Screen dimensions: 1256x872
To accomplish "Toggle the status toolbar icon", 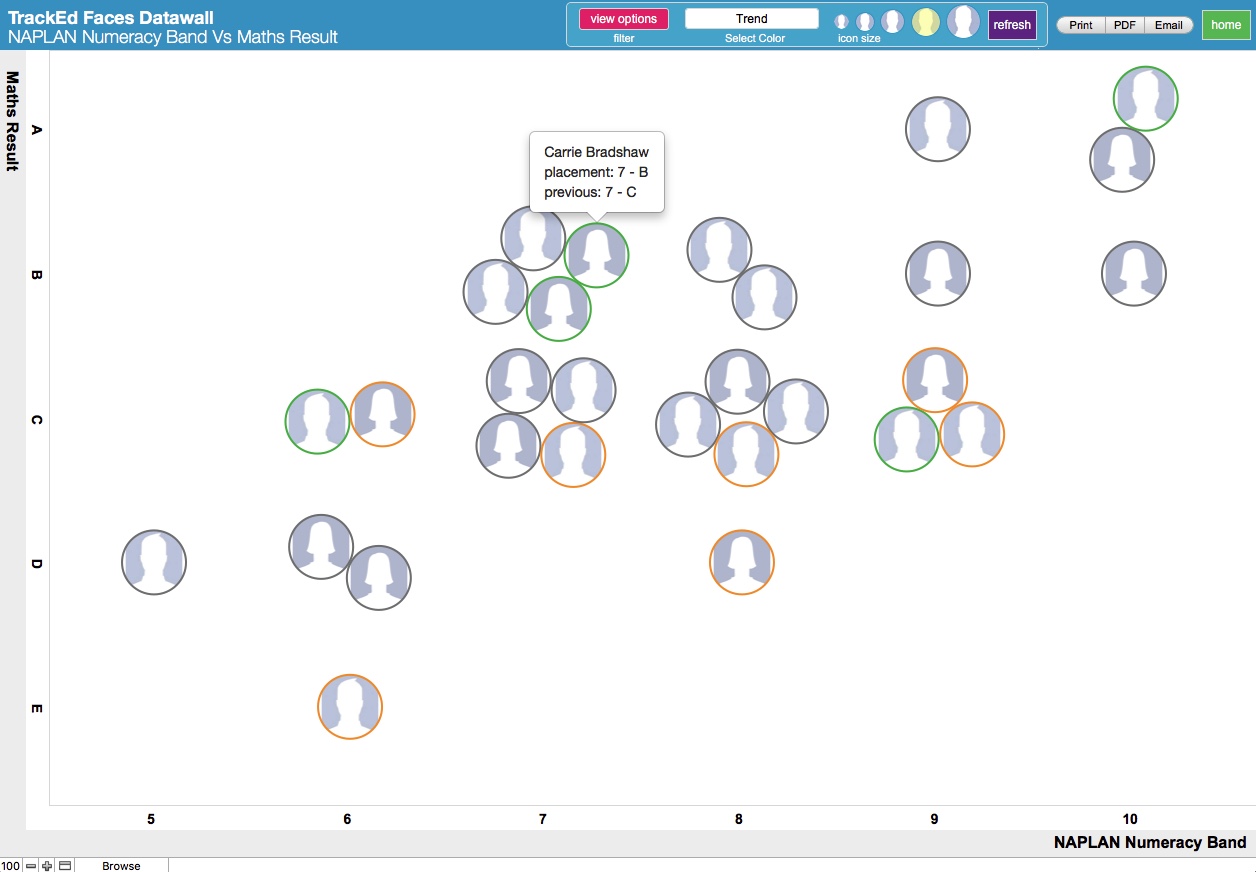I will [65, 865].
